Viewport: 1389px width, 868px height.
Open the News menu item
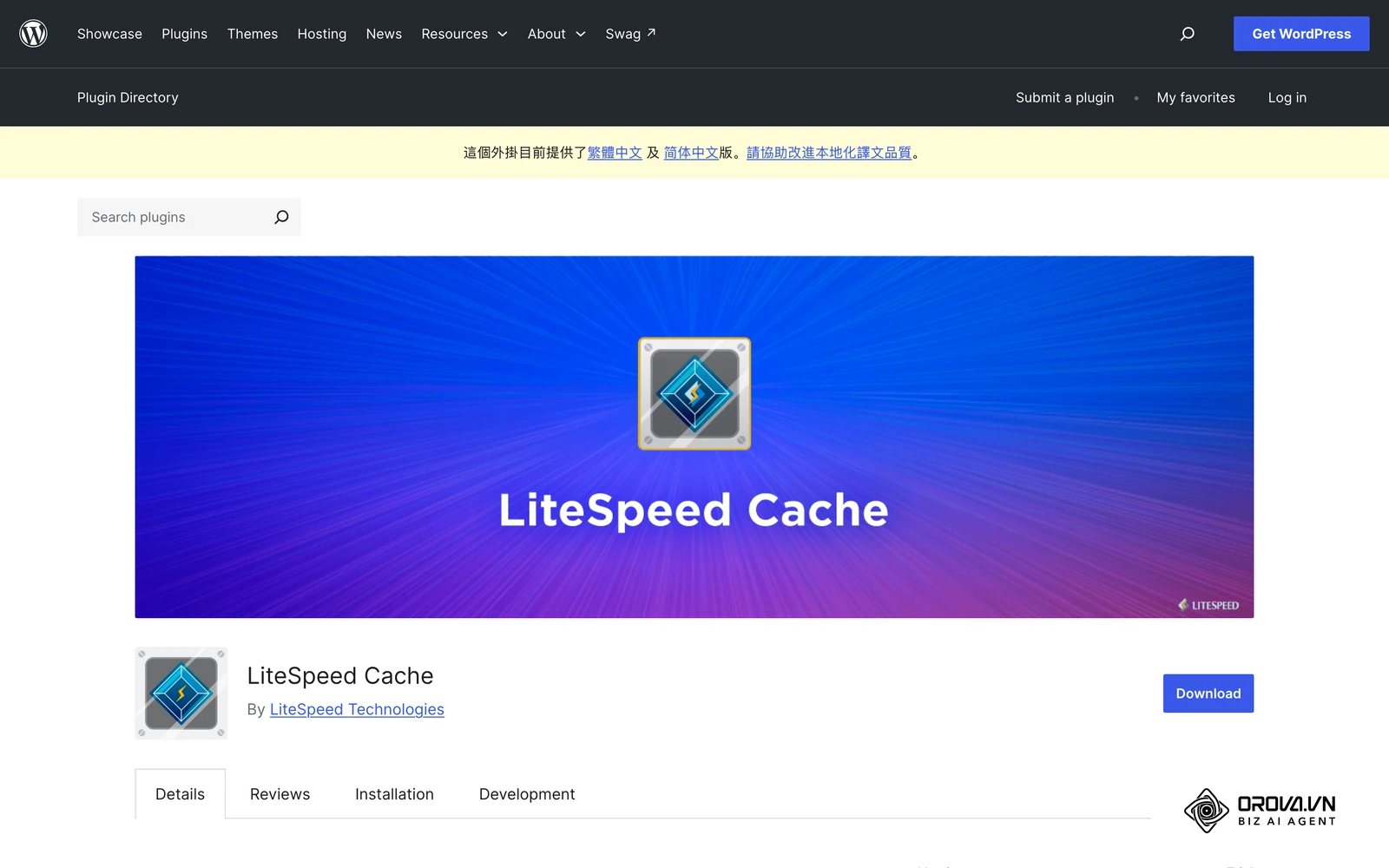[384, 34]
